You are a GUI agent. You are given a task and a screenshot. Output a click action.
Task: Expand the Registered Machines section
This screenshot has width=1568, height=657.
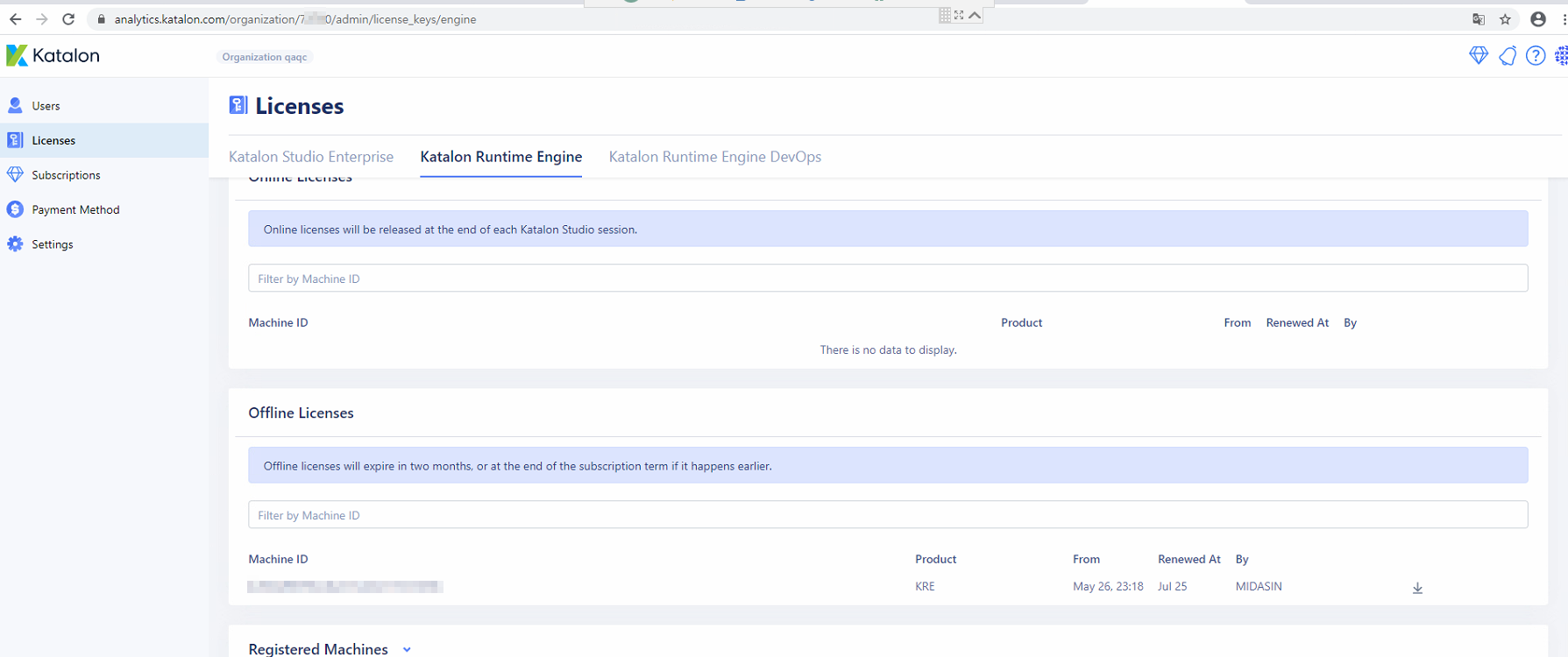coord(407,649)
